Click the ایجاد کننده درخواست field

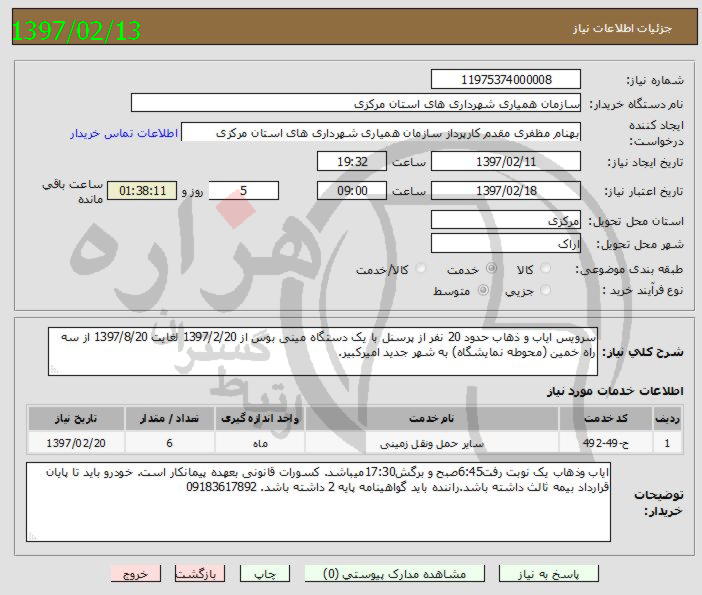coord(381,133)
